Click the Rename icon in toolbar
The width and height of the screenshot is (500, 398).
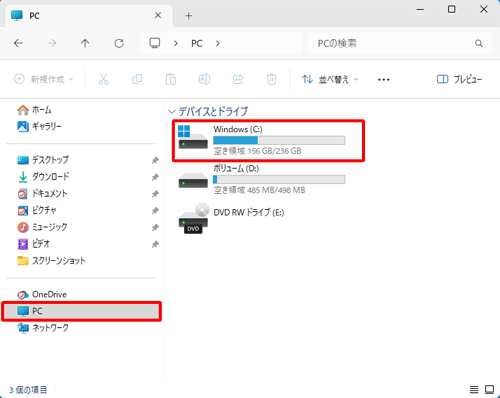(x=204, y=79)
